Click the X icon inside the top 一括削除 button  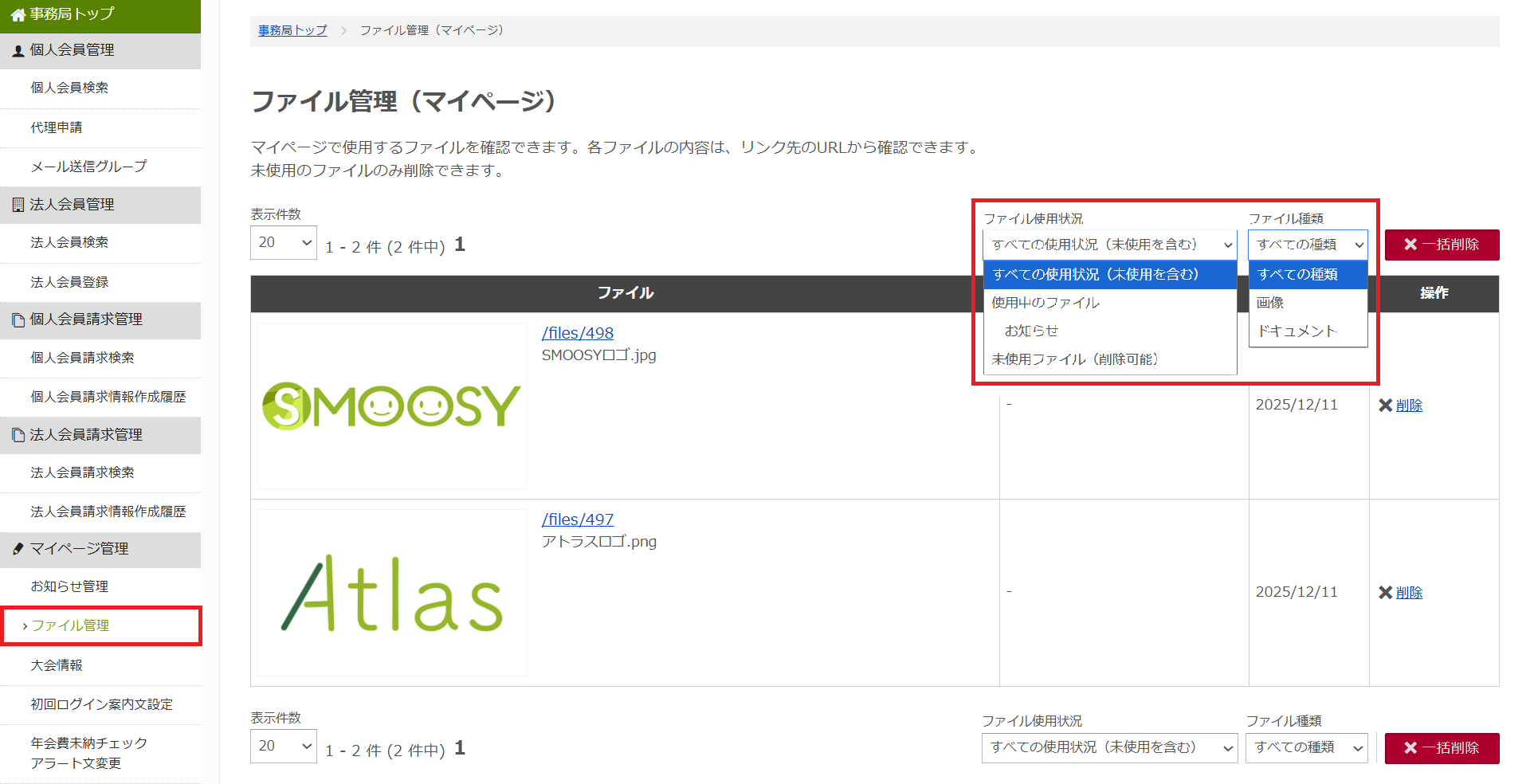point(1410,245)
